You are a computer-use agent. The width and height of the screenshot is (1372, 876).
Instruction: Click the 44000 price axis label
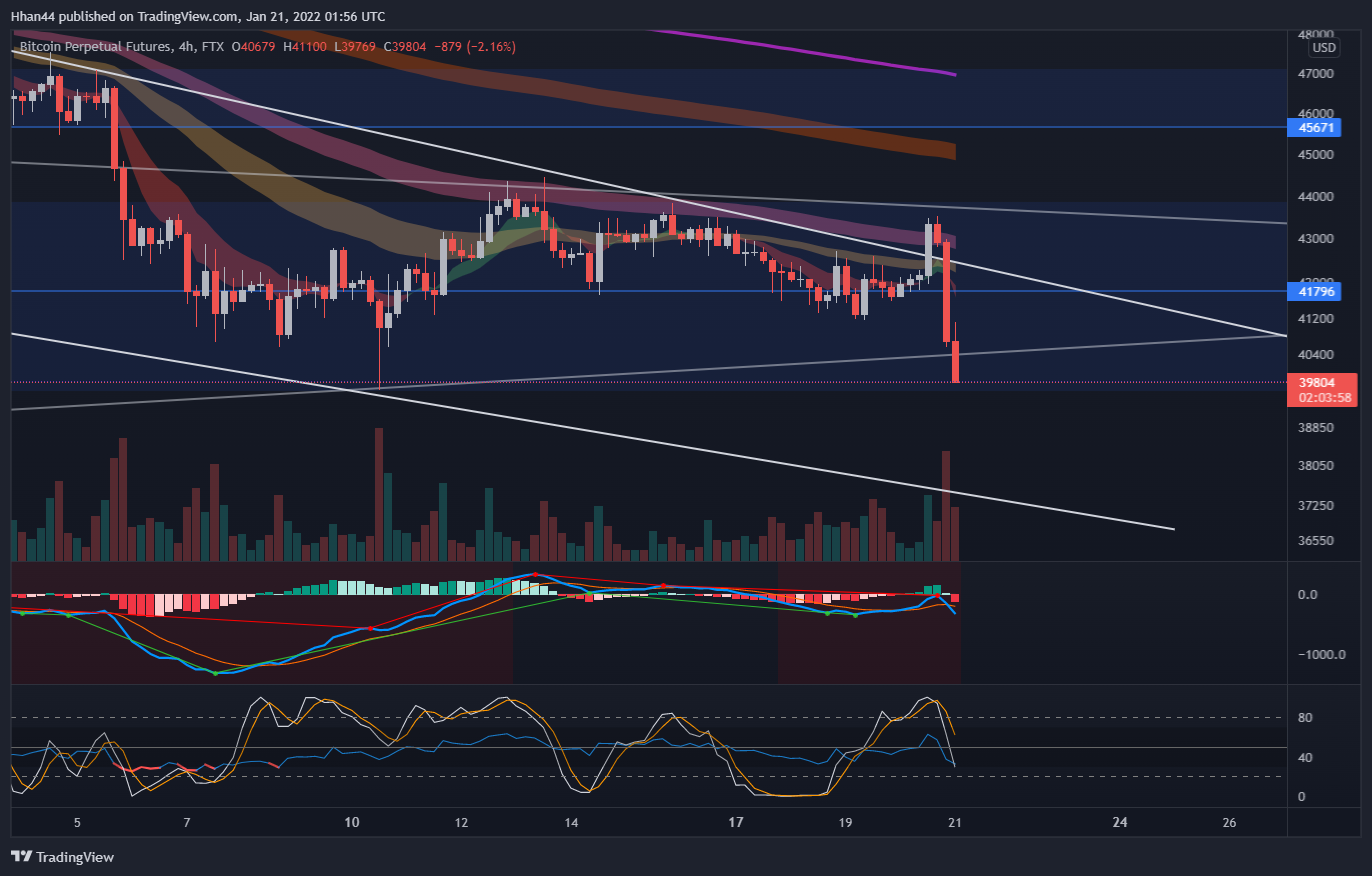click(x=1314, y=197)
